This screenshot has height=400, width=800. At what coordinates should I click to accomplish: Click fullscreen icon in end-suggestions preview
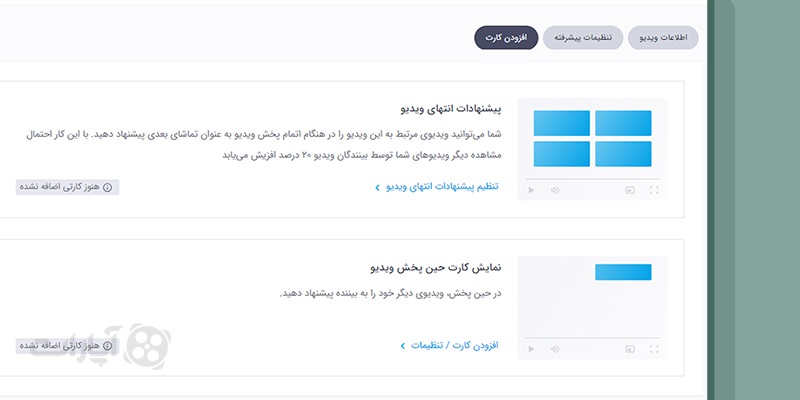[654, 190]
